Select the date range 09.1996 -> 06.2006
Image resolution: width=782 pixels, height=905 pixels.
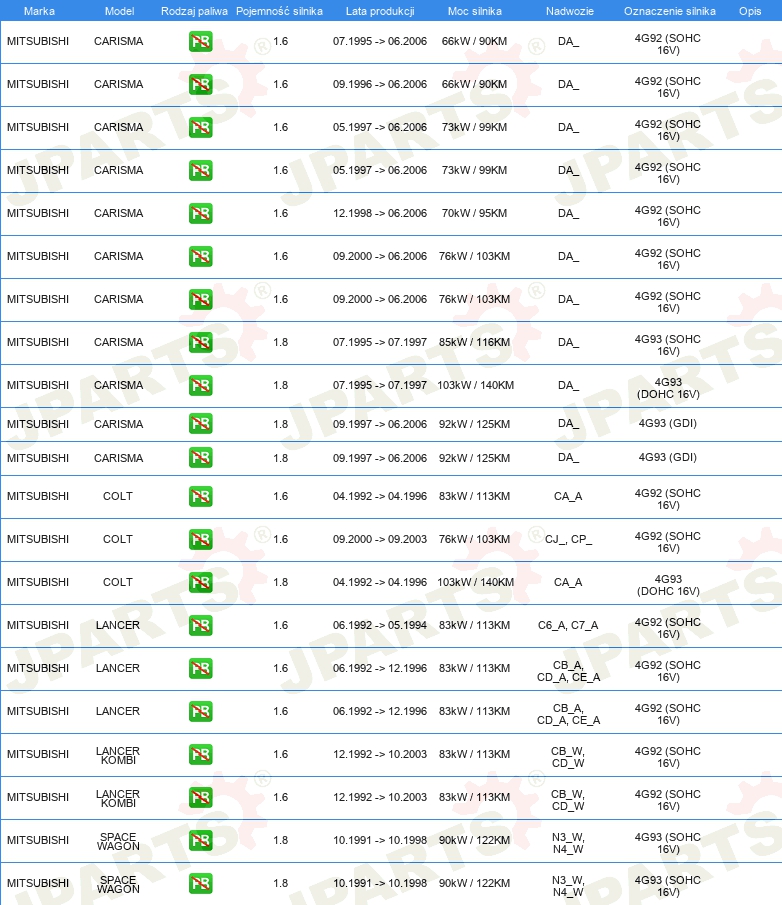pos(380,84)
